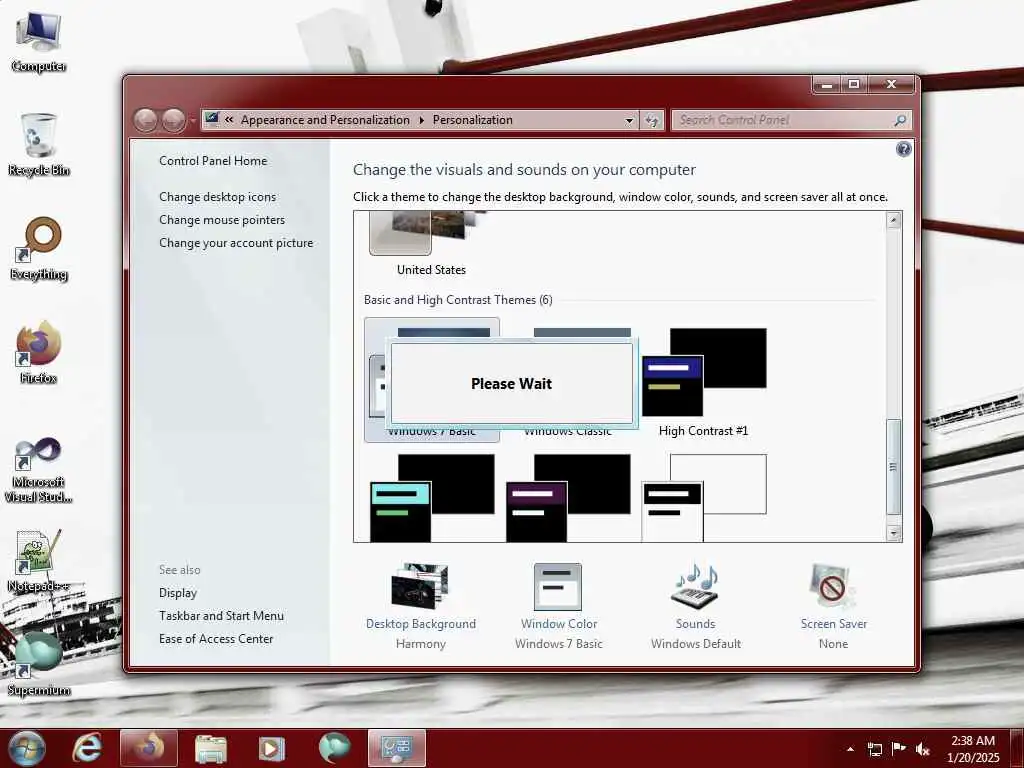Open the Display link under See also

click(178, 593)
